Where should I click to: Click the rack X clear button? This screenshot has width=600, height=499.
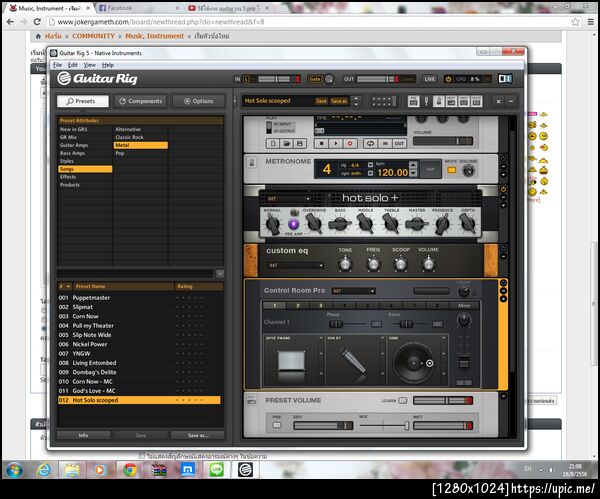[x=498, y=101]
